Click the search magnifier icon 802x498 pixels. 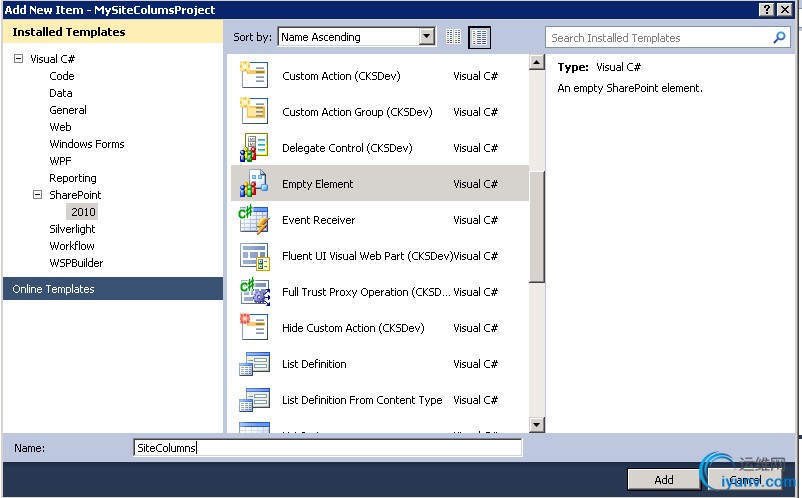pos(779,37)
